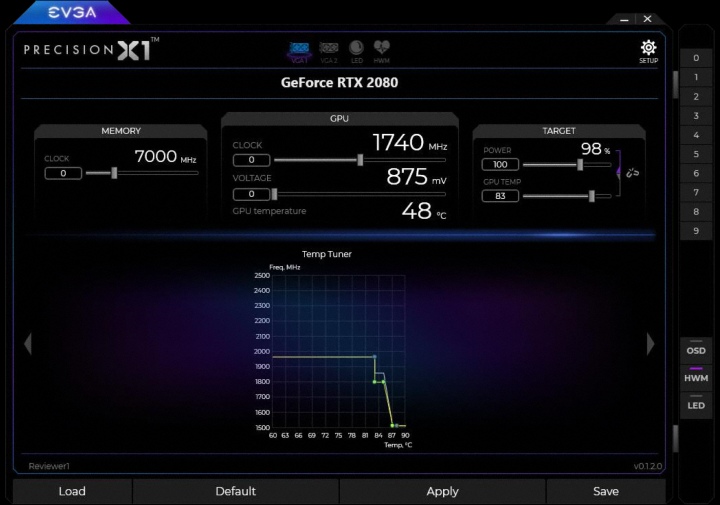Viewport: 720px width, 505px height.
Task: Select profile slot 6
Action: click(696, 173)
